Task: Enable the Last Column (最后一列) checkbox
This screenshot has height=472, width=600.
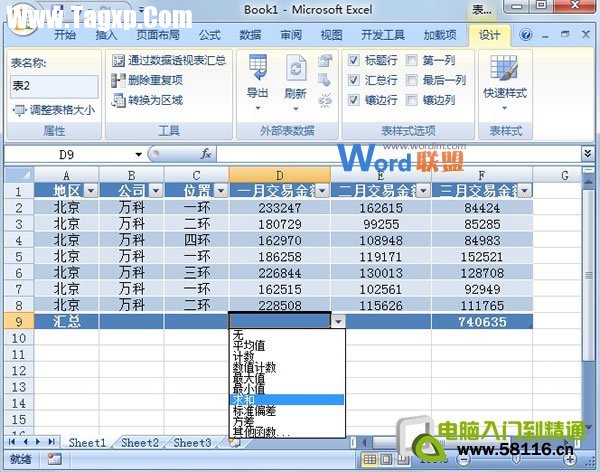Action: pyautogui.click(x=412, y=80)
